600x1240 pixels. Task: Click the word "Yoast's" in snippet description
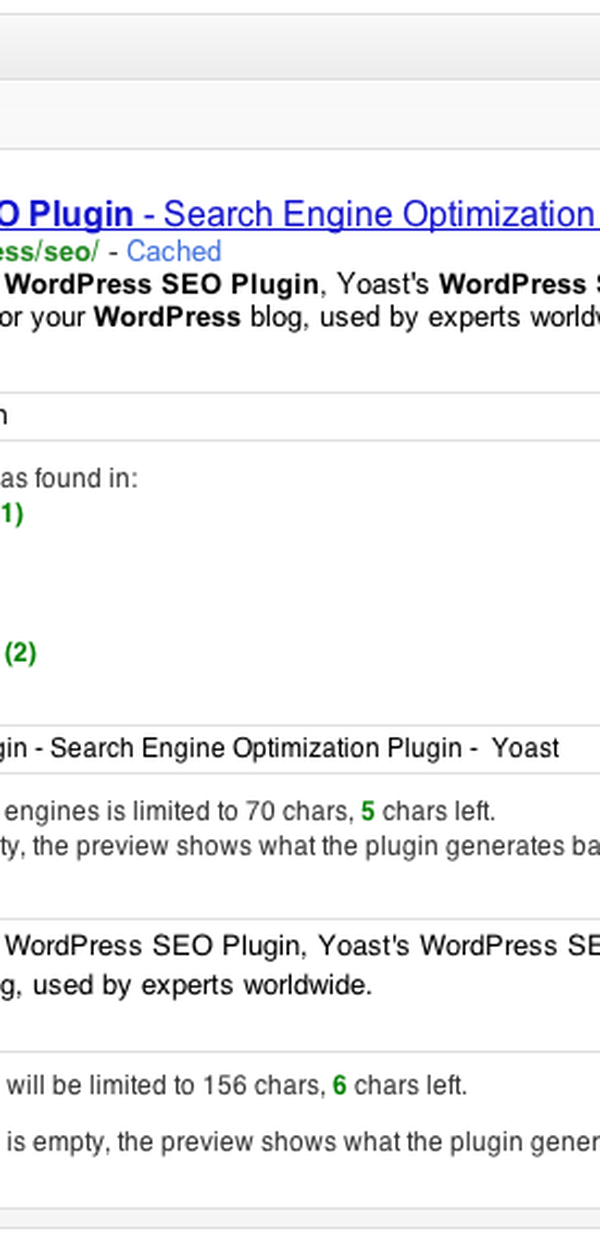pyautogui.click(x=384, y=284)
